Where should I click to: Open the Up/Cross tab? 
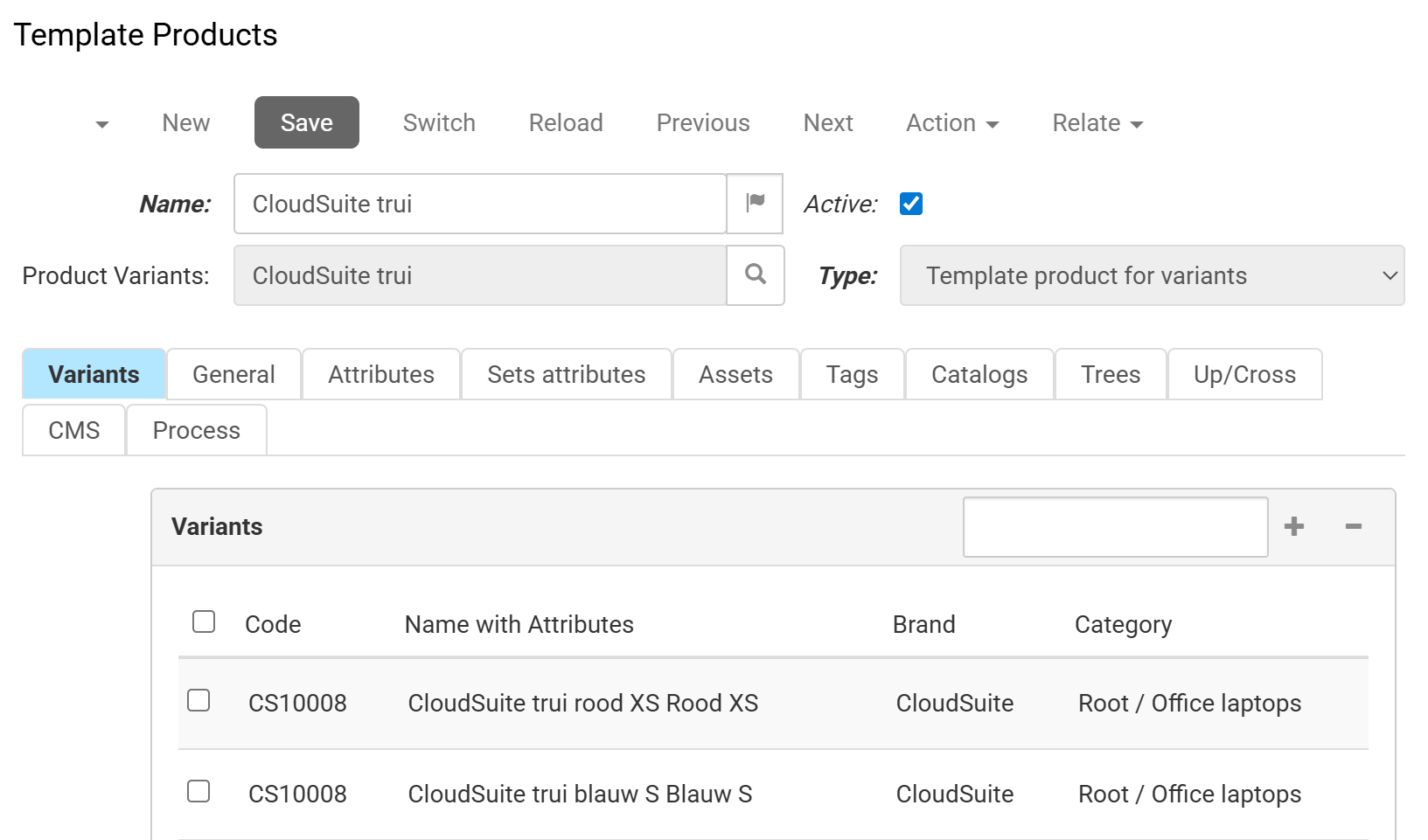click(1244, 374)
